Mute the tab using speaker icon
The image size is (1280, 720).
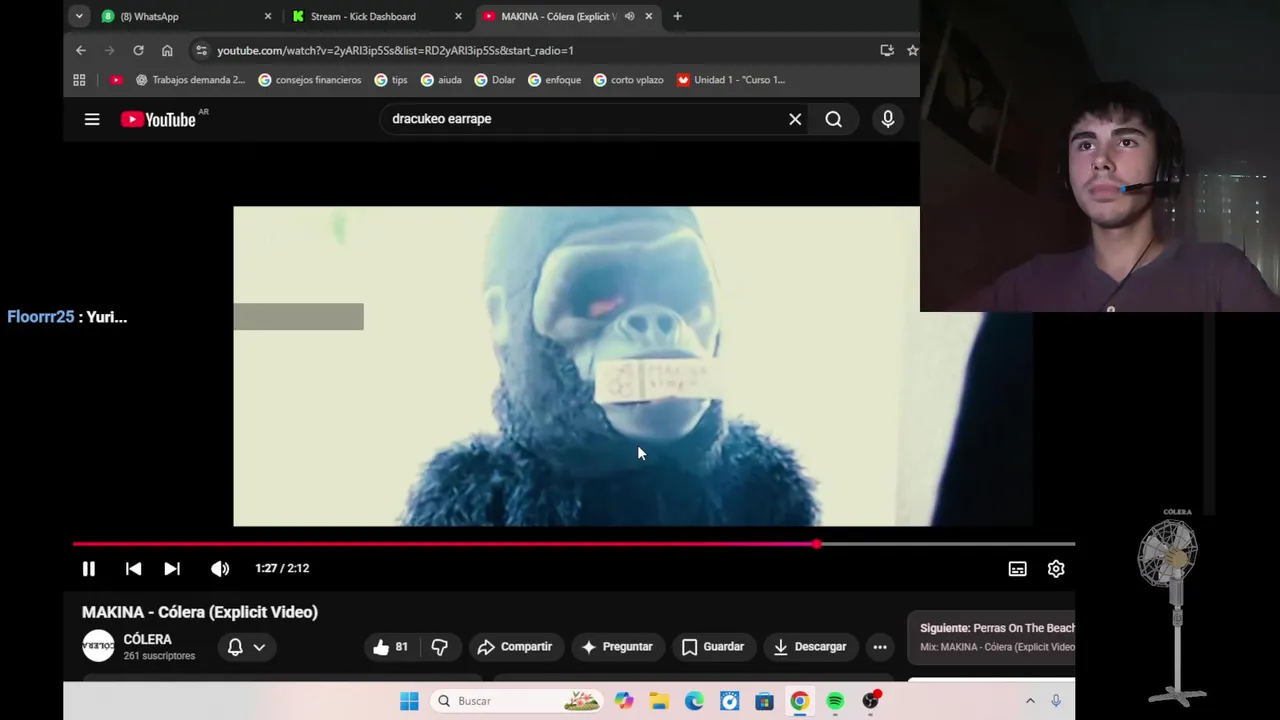click(629, 16)
